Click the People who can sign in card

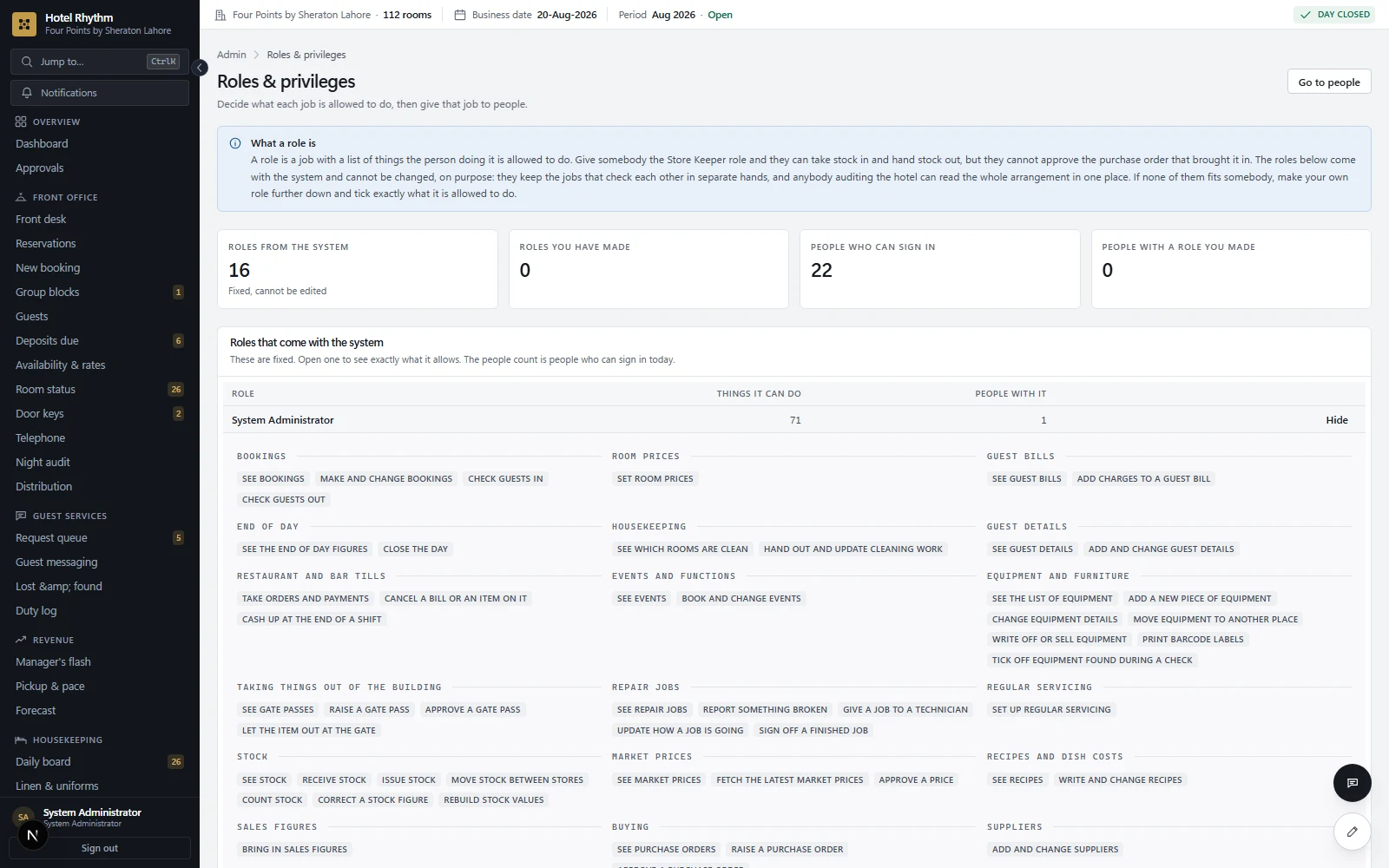[940, 269]
